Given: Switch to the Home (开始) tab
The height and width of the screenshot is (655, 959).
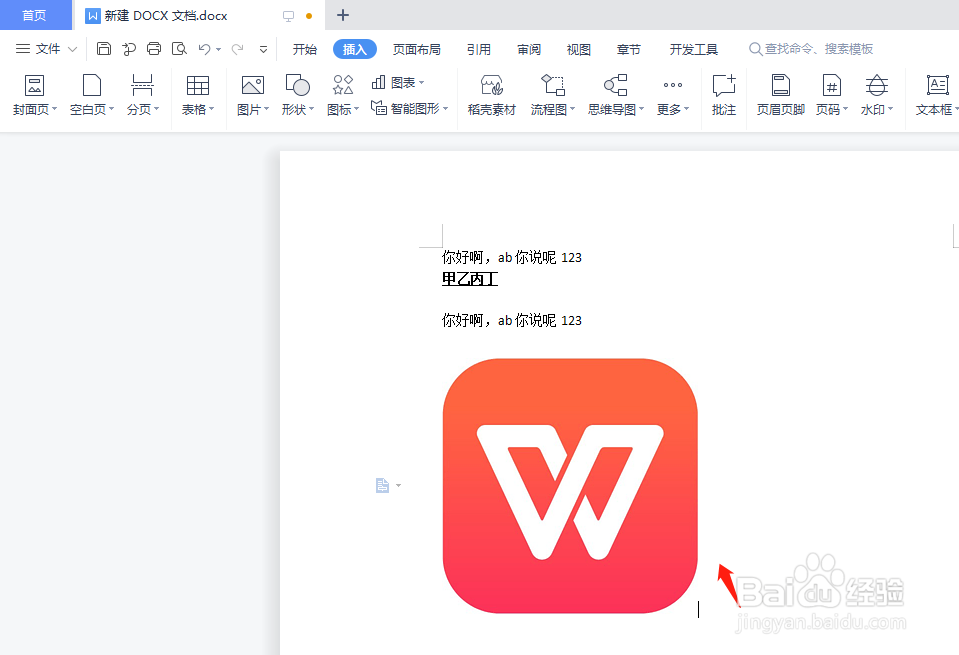Looking at the screenshot, I should coord(305,49).
